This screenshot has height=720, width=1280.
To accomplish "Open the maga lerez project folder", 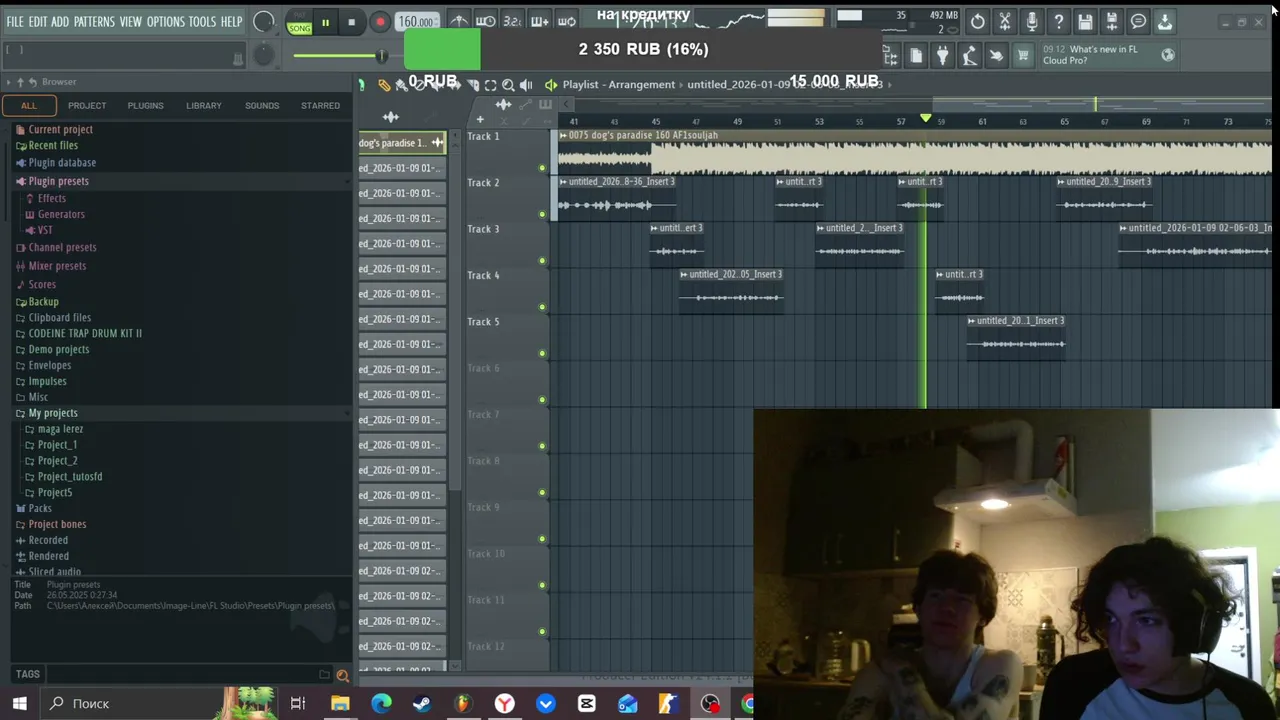I will [x=60, y=429].
